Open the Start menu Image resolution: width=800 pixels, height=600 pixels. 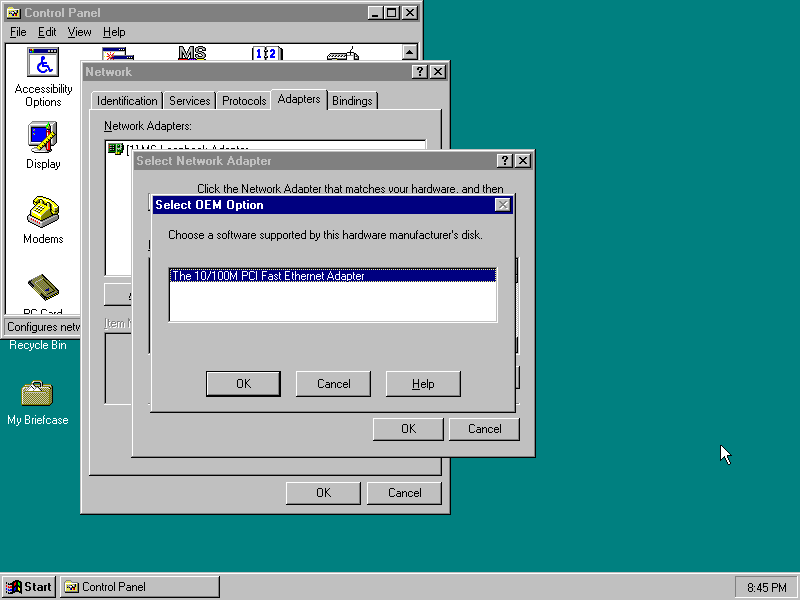click(x=29, y=587)
